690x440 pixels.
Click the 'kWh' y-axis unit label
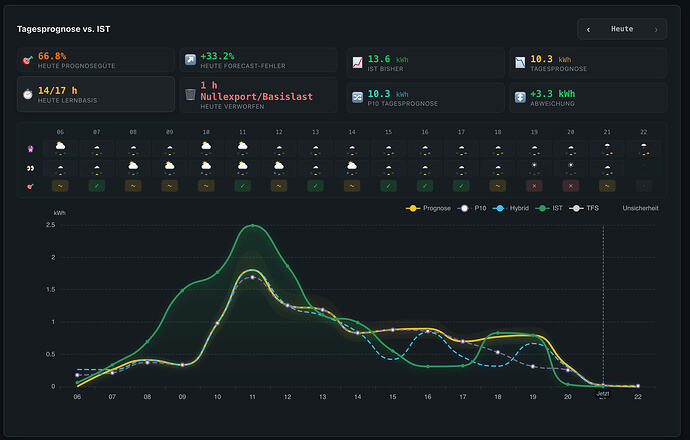tap(59, 213)
